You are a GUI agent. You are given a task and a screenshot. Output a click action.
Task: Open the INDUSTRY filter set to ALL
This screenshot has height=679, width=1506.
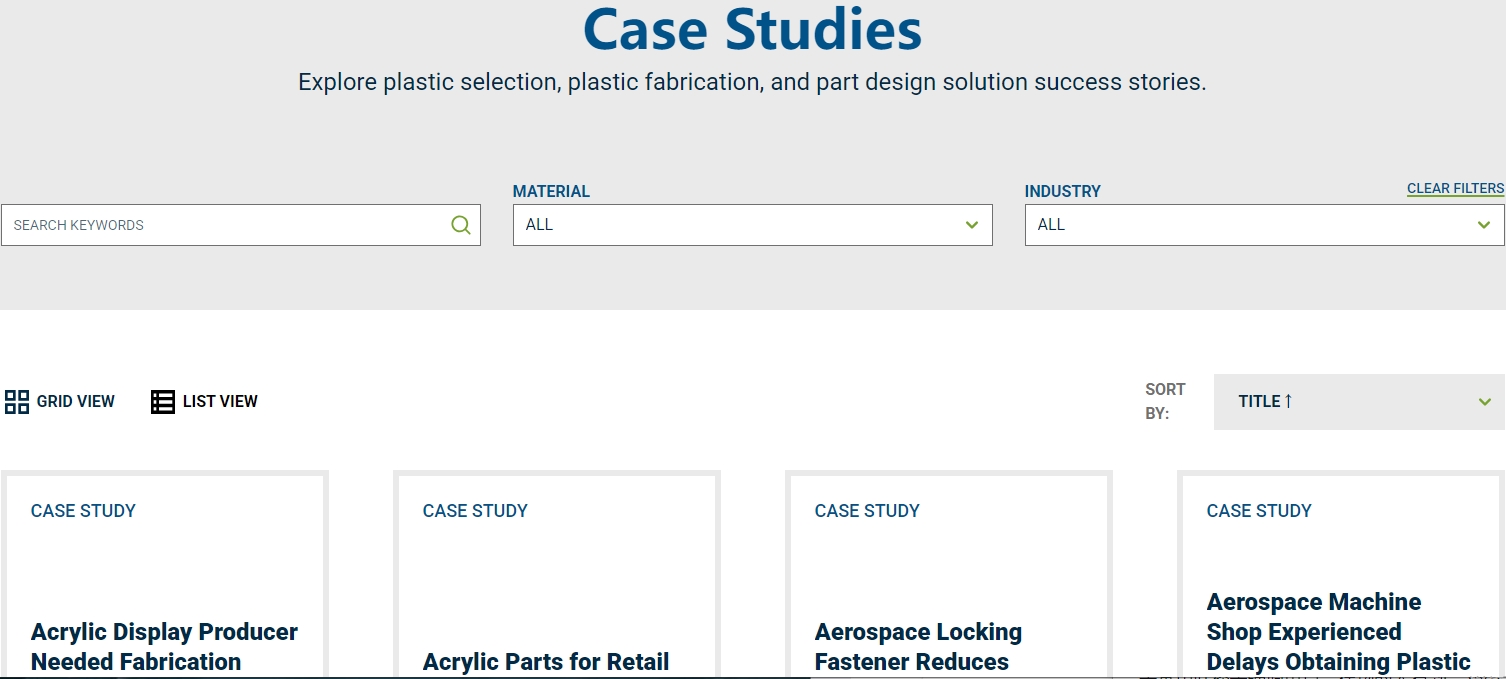(1265, 225)
